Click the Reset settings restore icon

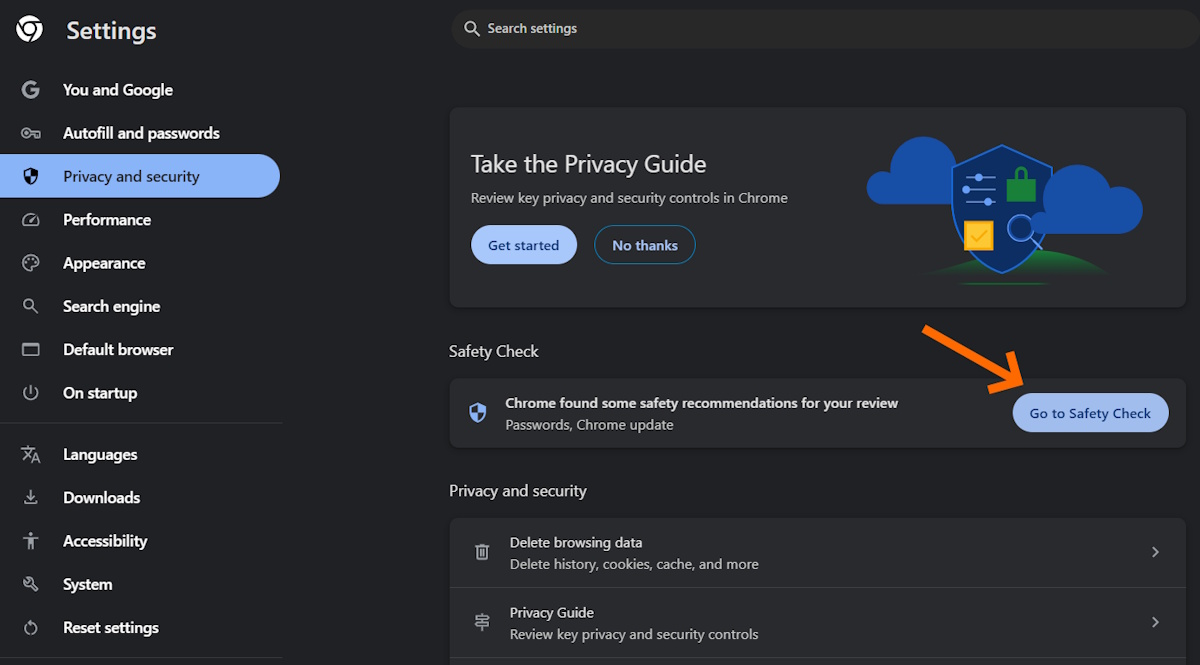click(x=31, y=628)
